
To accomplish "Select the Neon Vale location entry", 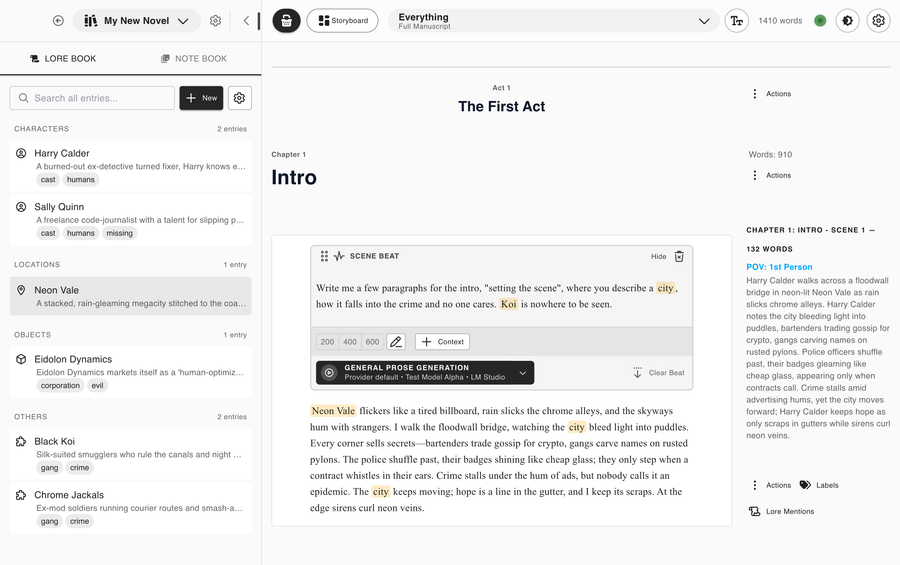I will tap(131, 296).
